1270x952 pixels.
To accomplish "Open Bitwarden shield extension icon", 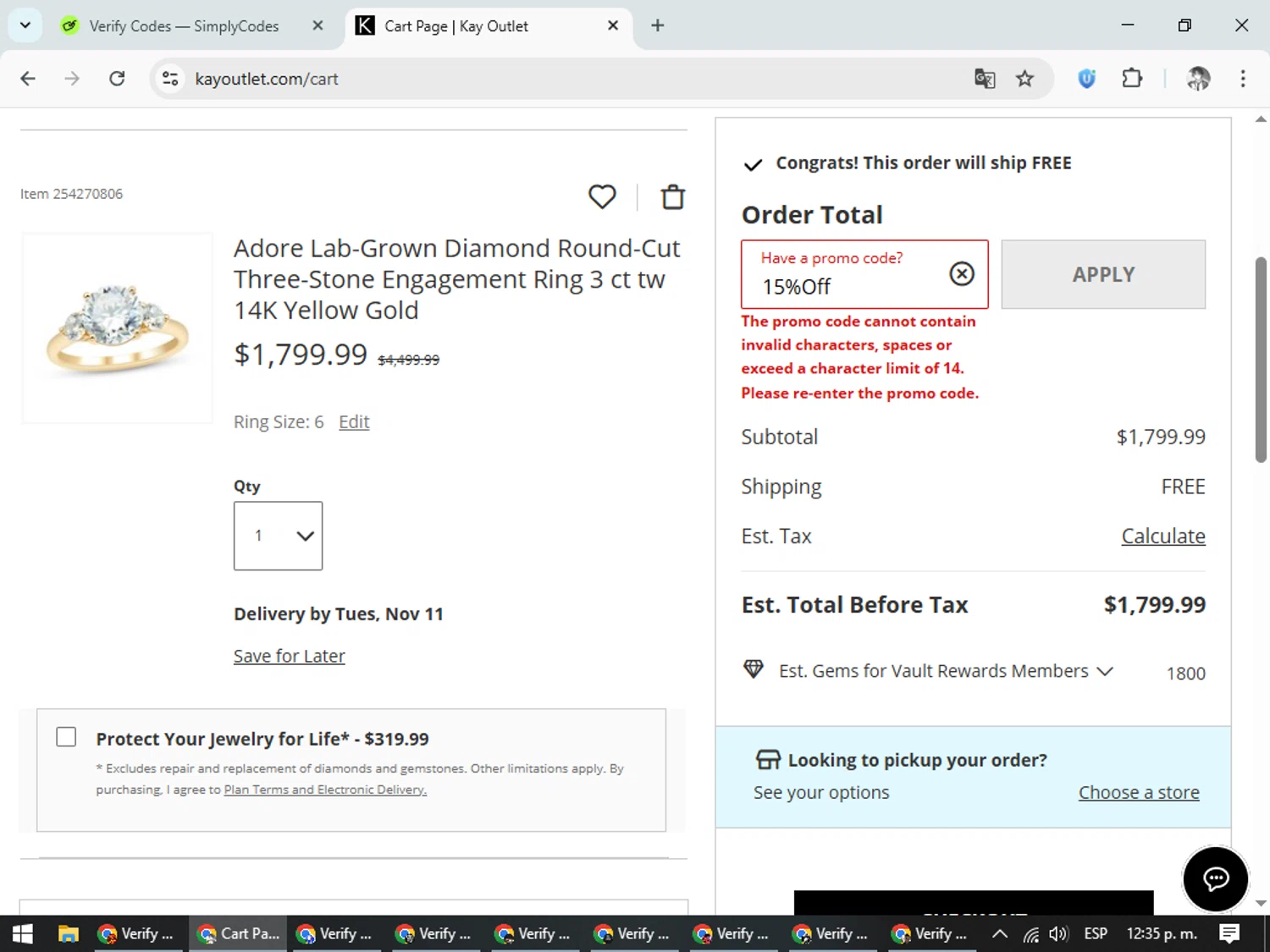I will click(1087, 79).
